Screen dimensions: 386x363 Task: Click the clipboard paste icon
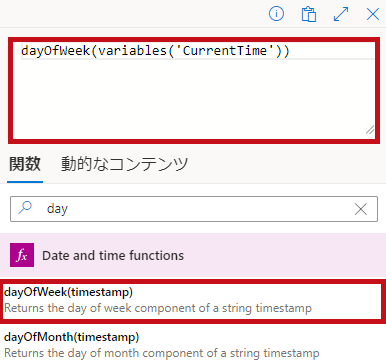309,14
